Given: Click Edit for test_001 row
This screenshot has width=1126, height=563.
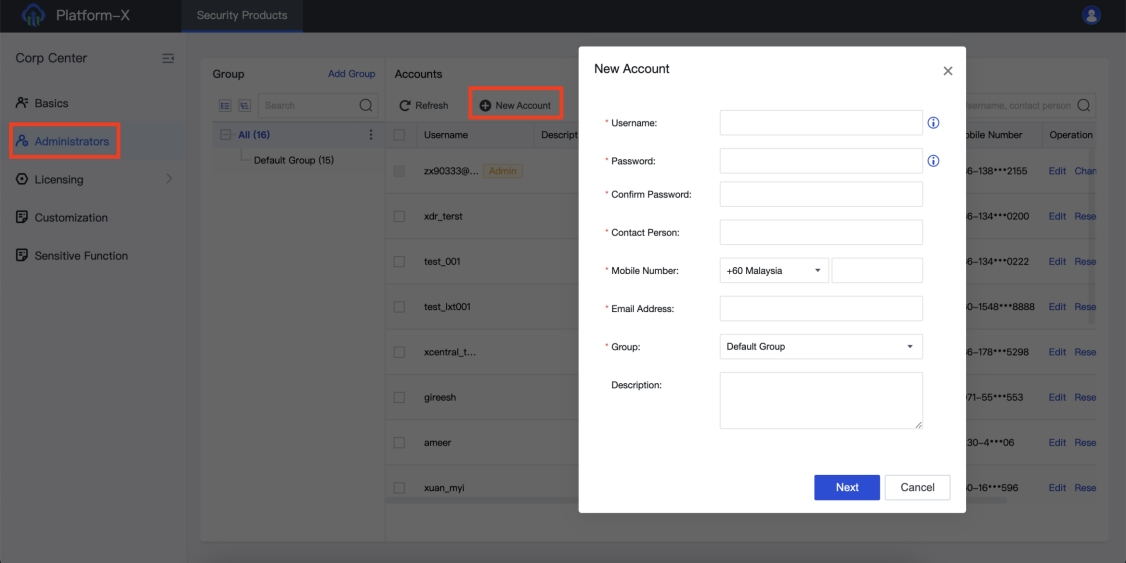Looking at the screenshot, I should click(1057, 261).
